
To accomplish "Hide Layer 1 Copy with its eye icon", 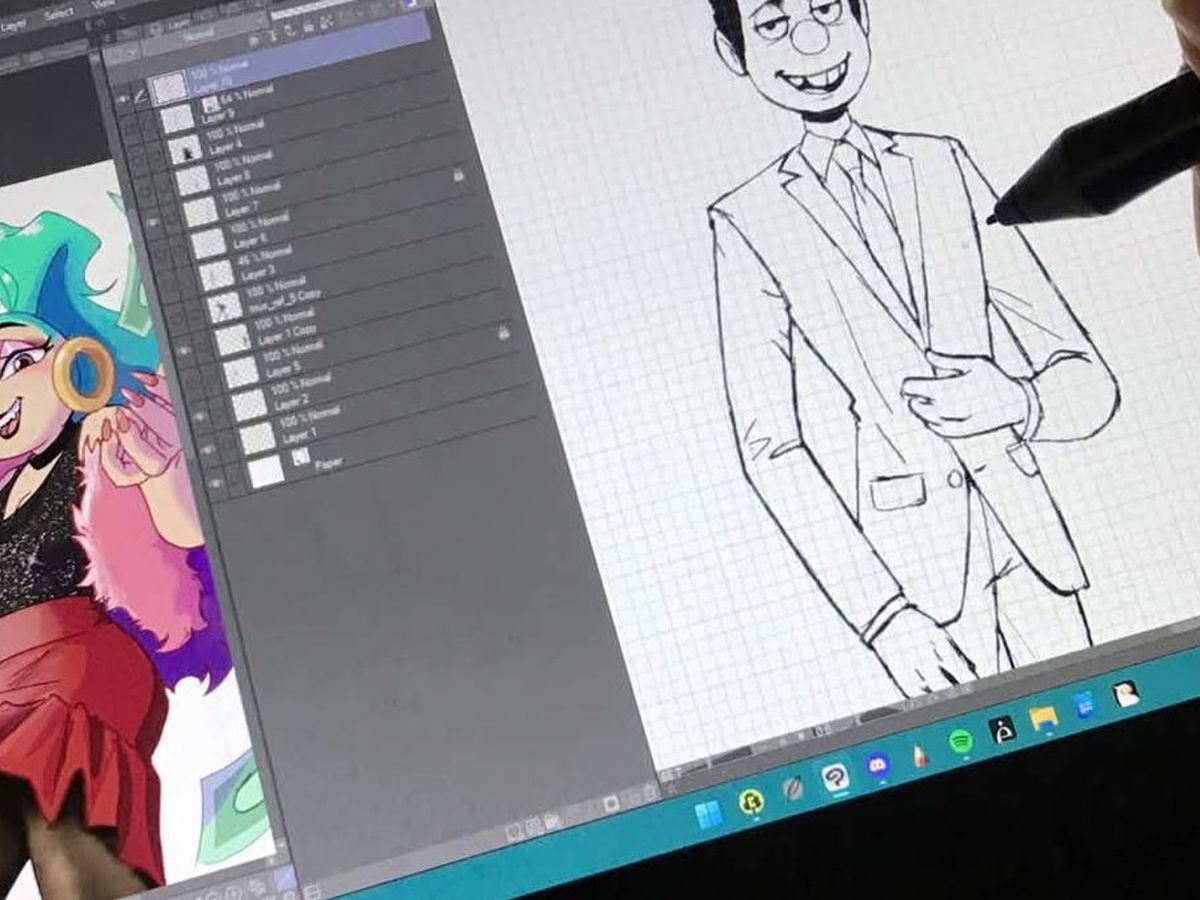I will click(184, 350).
